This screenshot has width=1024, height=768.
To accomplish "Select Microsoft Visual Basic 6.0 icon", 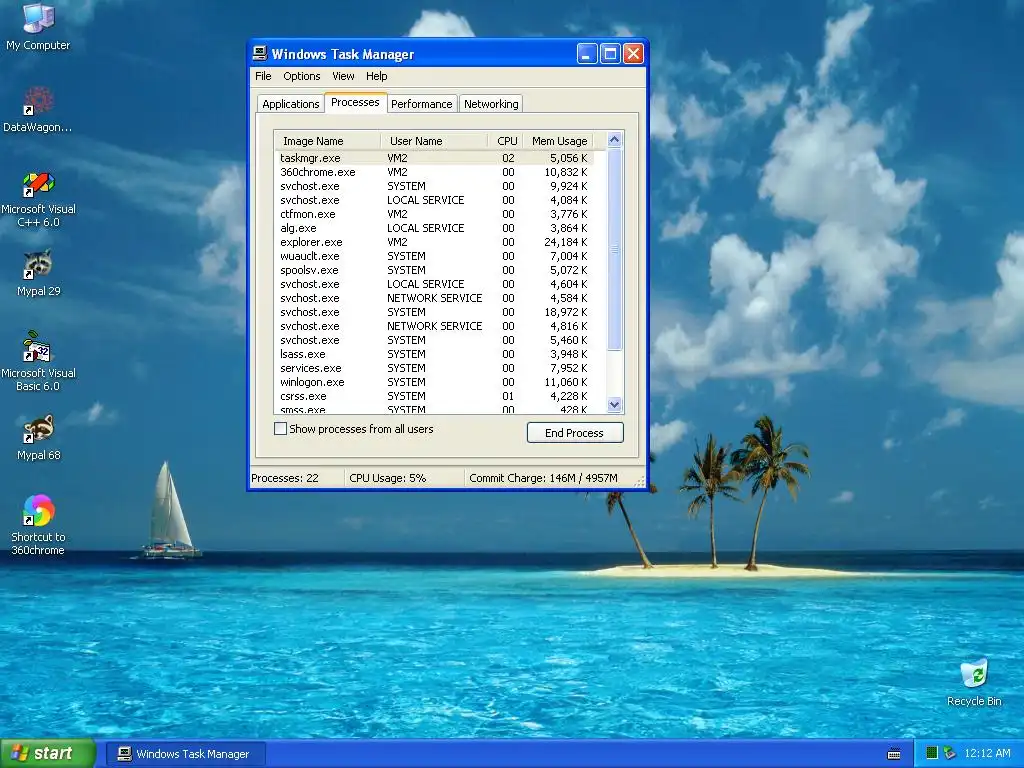I will click(38, 361).
